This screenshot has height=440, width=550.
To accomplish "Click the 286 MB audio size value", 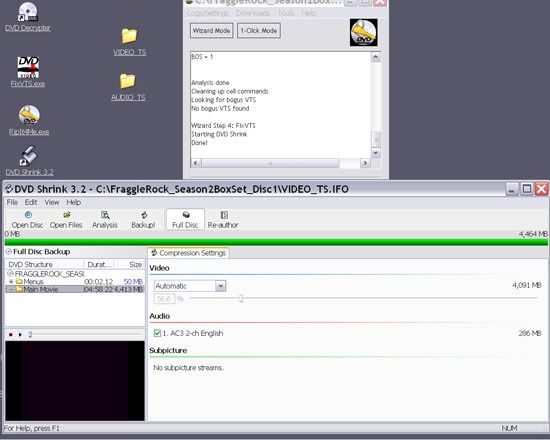I will [530, 333].
